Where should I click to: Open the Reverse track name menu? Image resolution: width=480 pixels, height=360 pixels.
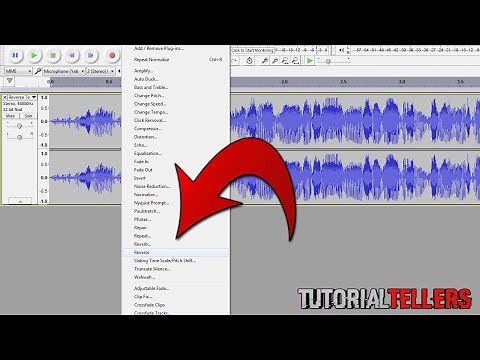22,97
